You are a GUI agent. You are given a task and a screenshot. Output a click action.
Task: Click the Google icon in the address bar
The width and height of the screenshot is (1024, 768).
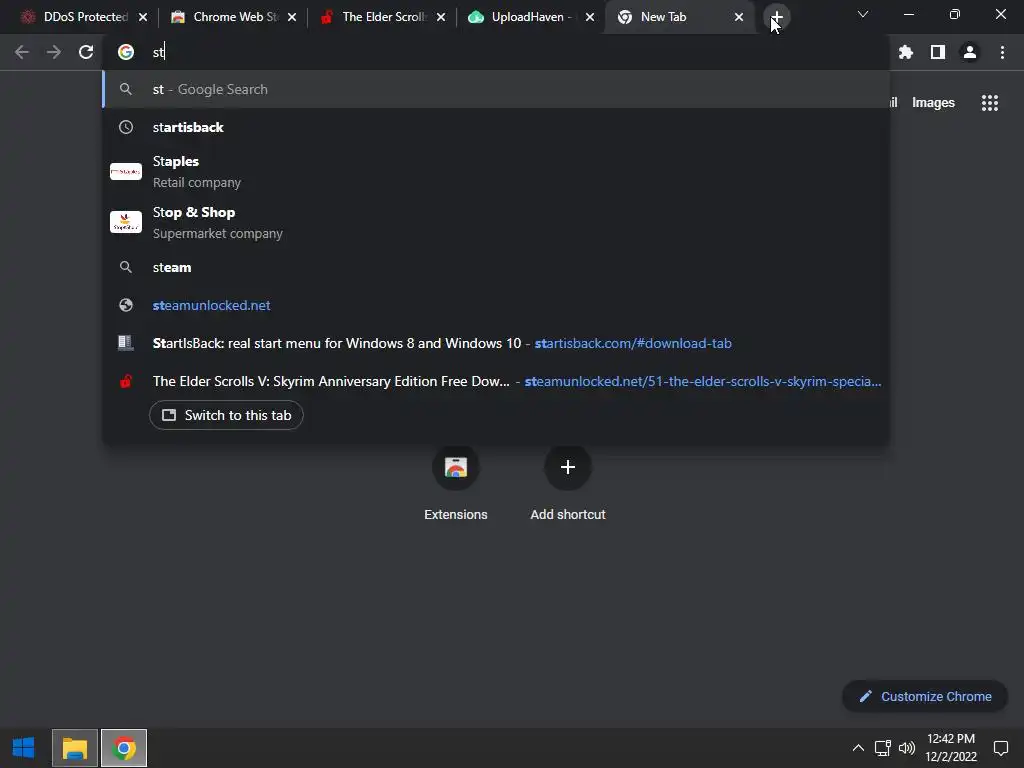(126, 52)
